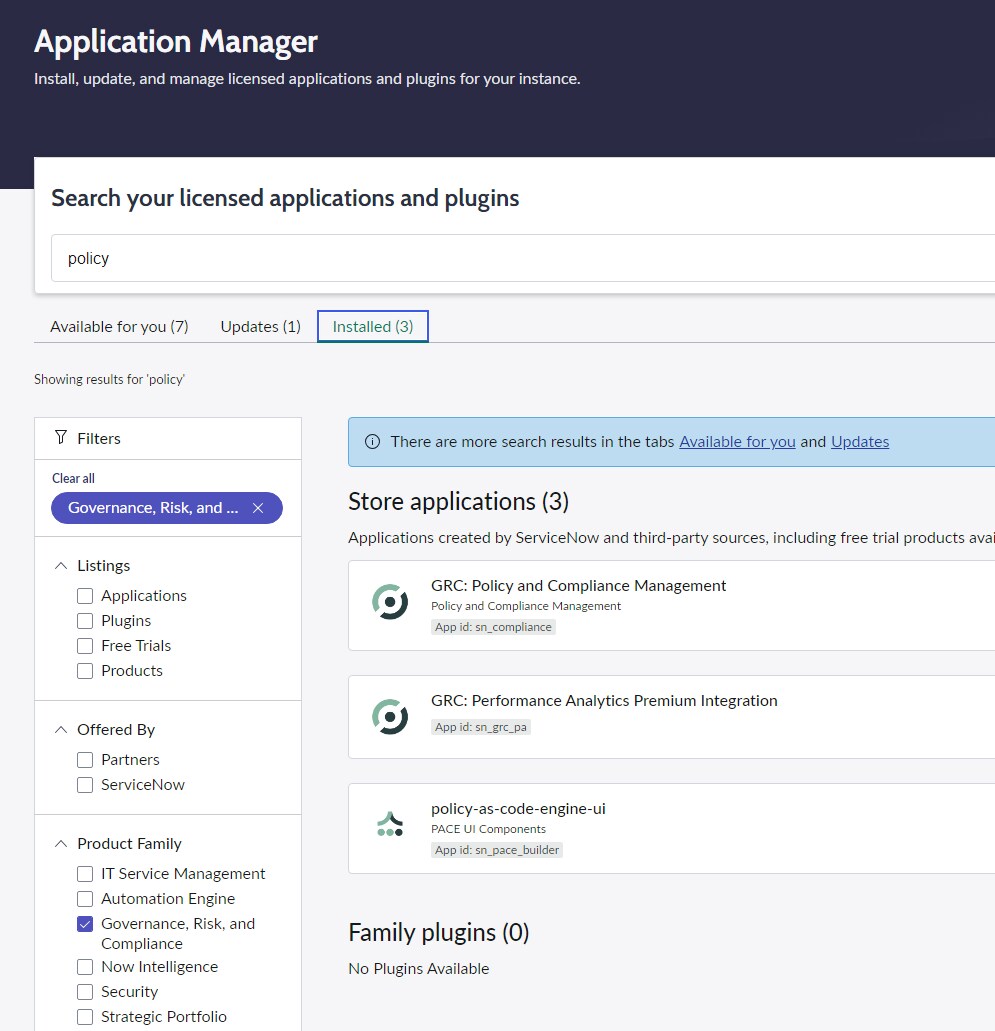Click the GRC Performance Analytics Premium Integration icon

[x=390, y=717]
